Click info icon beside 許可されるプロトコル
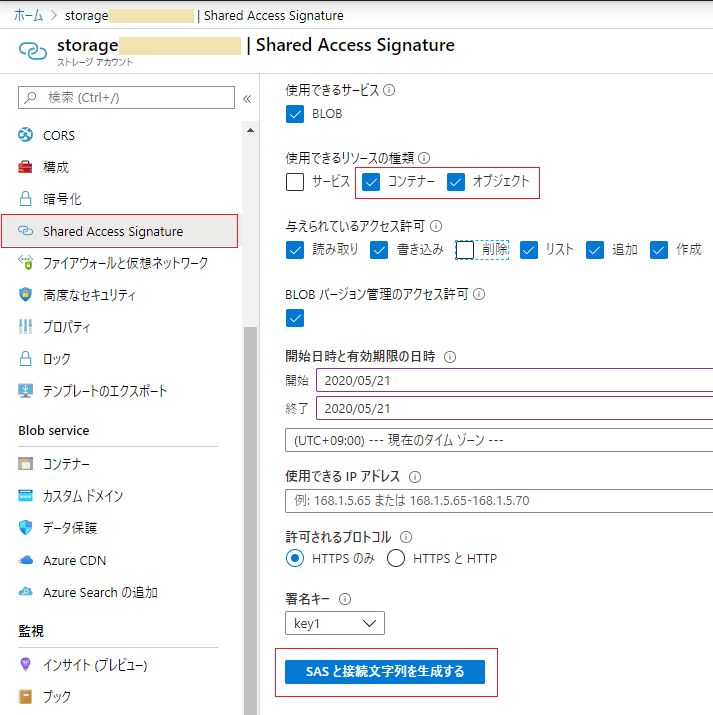The width and height of the screenshot is (713, 715). pyautogui.click(x=406, y=537)
